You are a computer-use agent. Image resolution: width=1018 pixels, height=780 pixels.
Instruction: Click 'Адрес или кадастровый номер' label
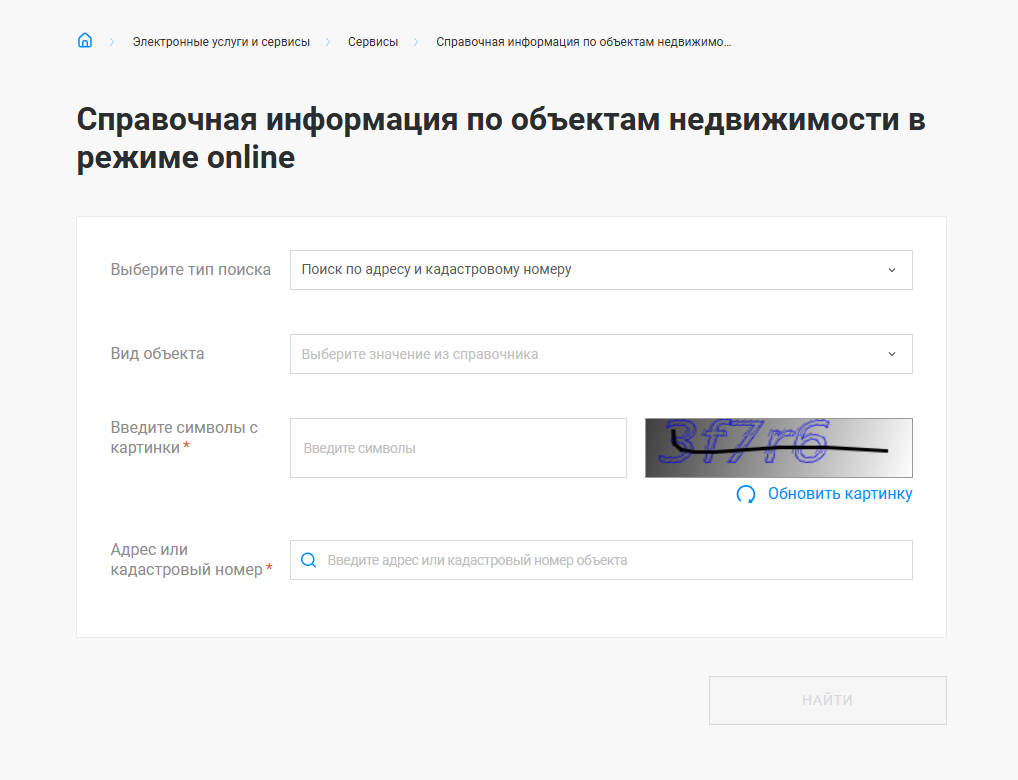click(191, 560)
